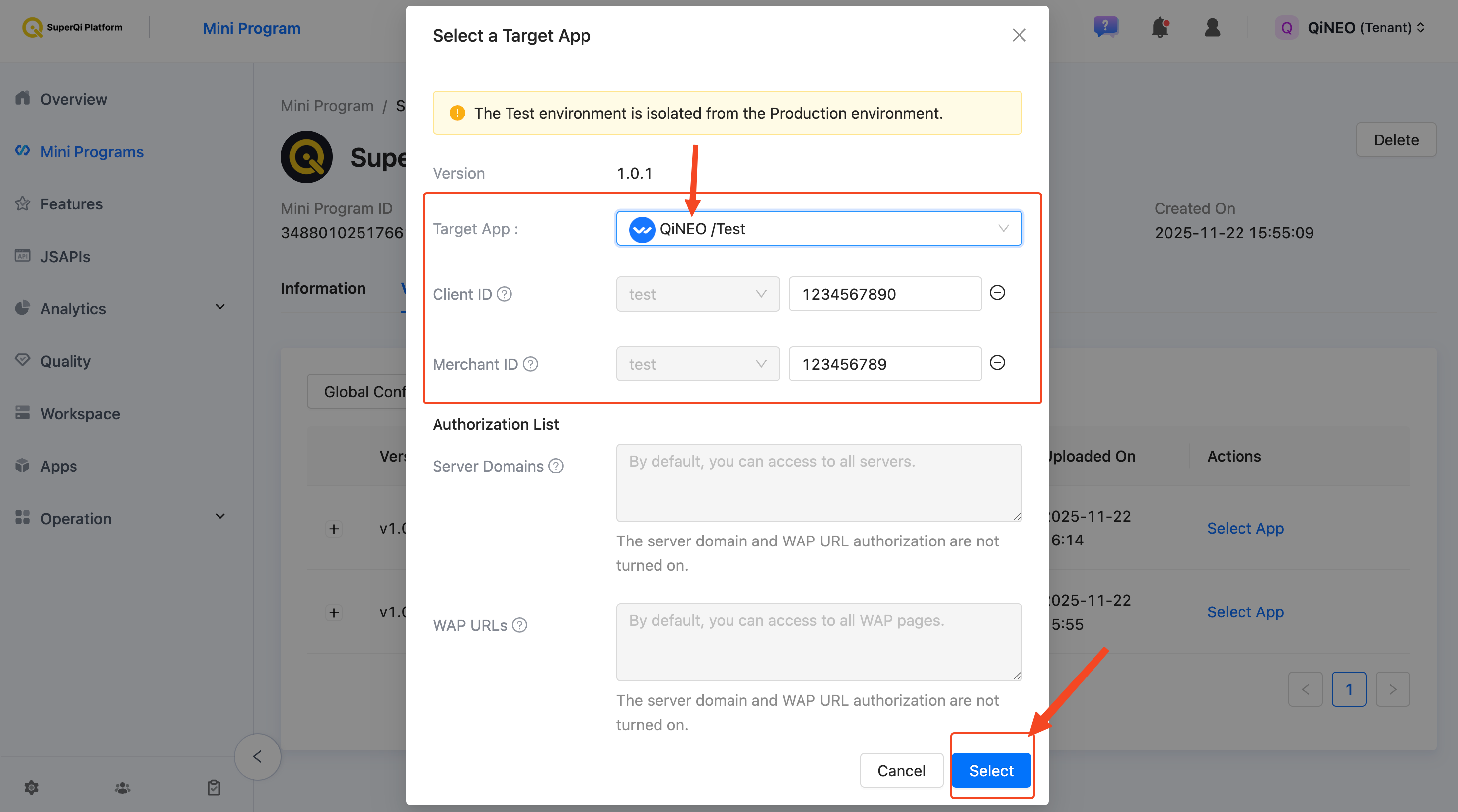Open Mini Programs in the sidebar
1458x812 pixels.
coord(92,152)
